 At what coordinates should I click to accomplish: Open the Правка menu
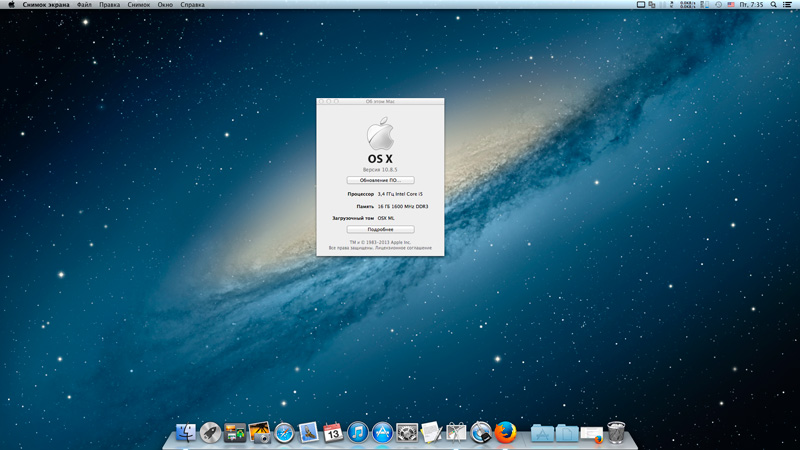point(109,5)
